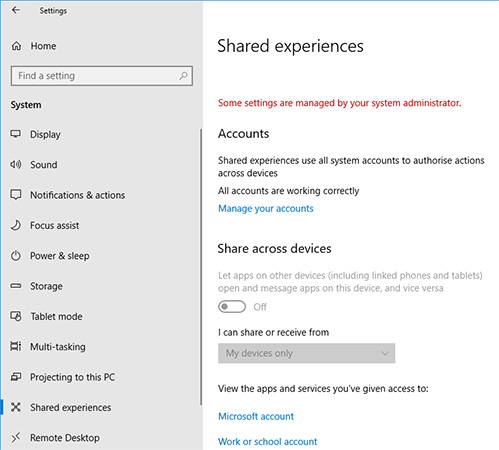The image size is (499, 450).
Task: Toggle the Share across devices switch
Action: [232, 307]
